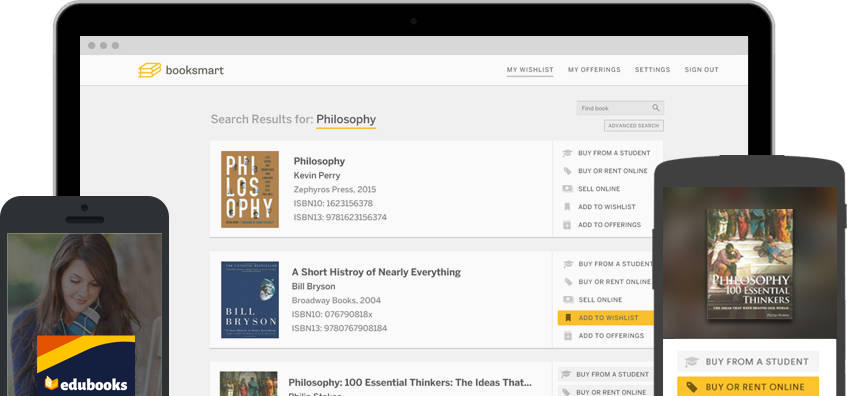
Task: Click tag icon on phone's yellow Buy or Rent button
Action: pos(691,387)
